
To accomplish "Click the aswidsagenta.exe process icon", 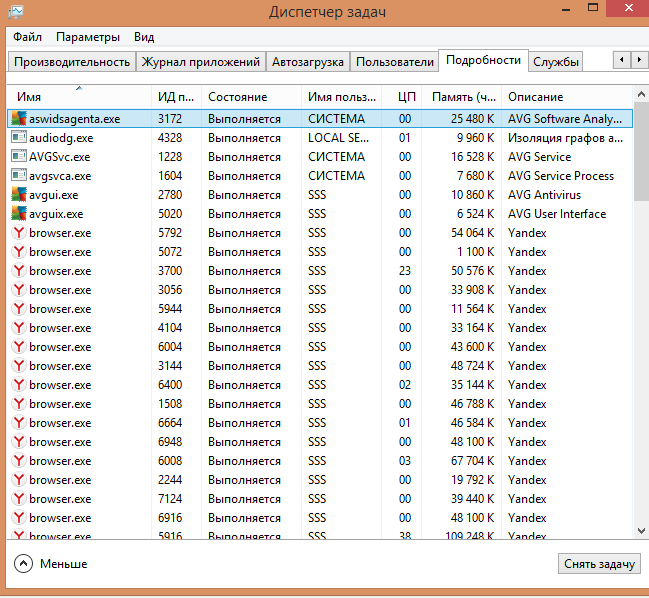I will click(x=19, y=118).
